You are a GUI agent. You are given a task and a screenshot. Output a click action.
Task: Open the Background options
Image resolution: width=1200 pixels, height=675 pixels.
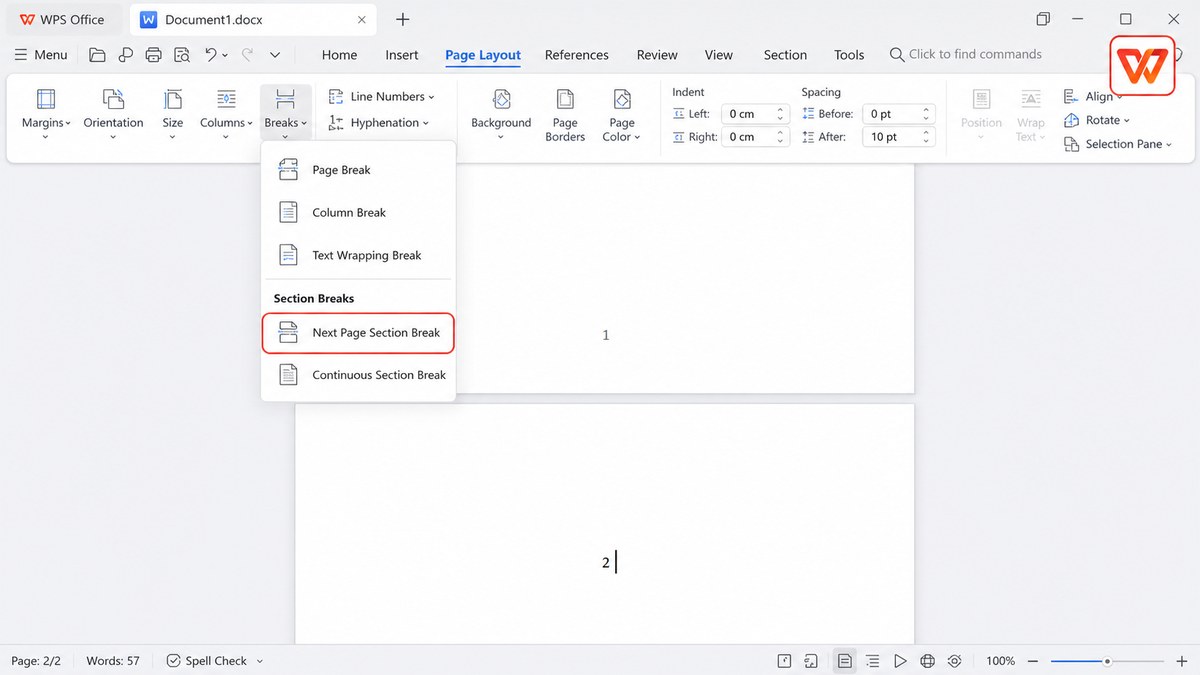501,112
